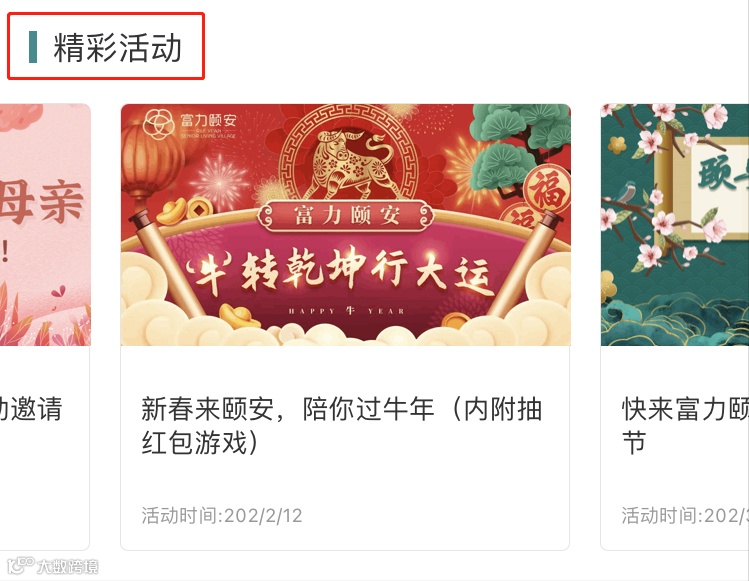Tap the HAPPY 牛 YEAR text

click(346, 311)
